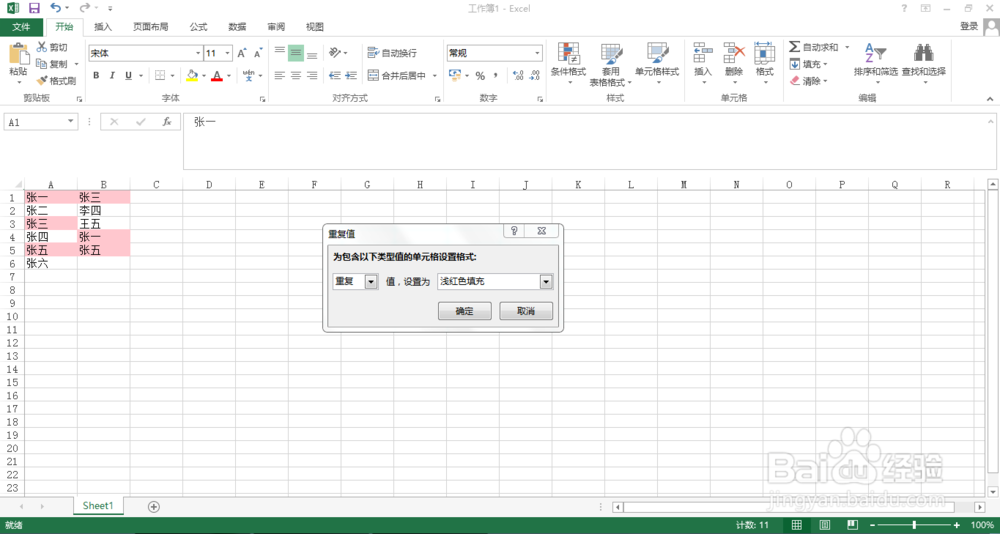
Task: Switch to the Page Layout (页面布局) tab
Action: click(x=151, y=27)
